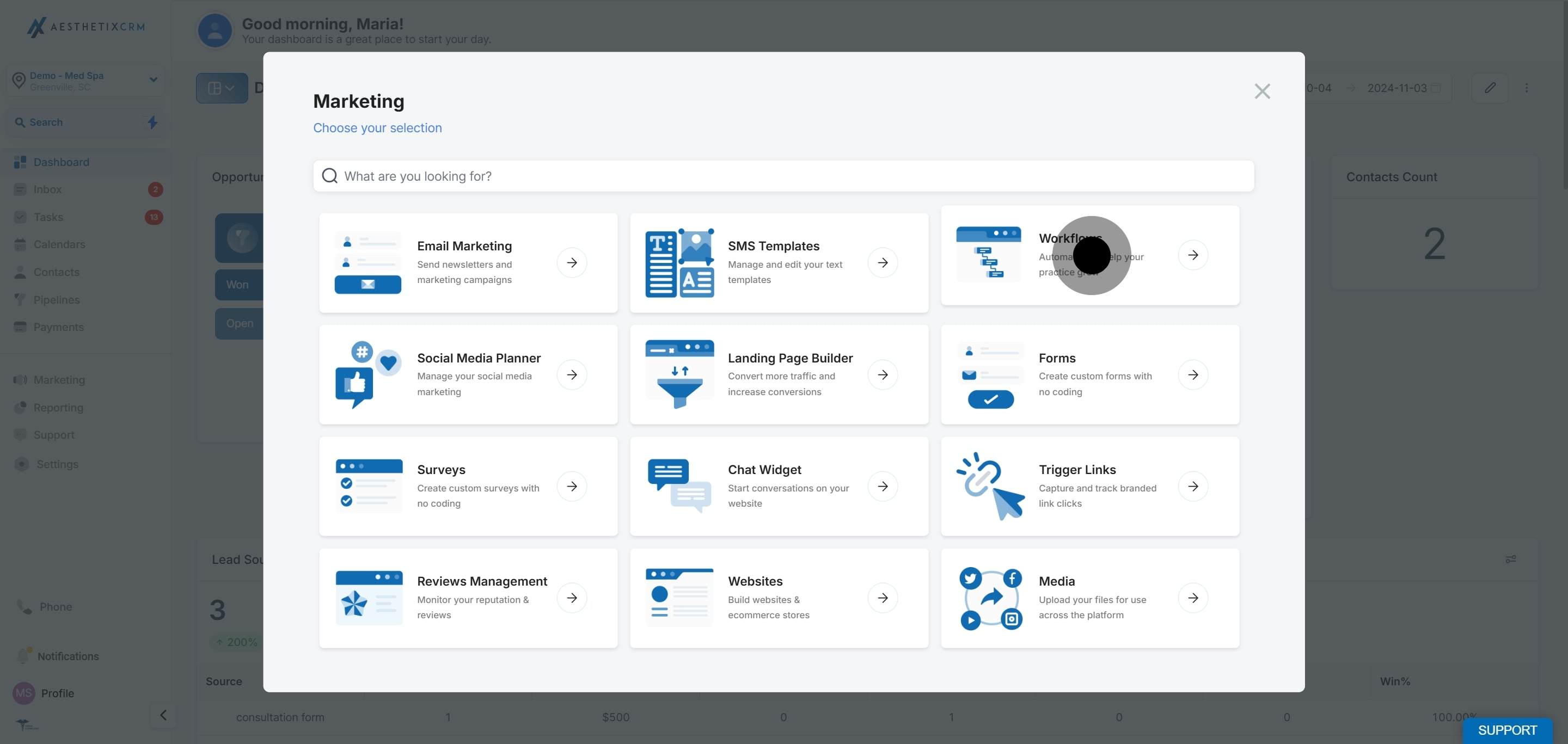The image size is (1568, 744).
Task: Open the dashboard layout dropdown button
Action: point(222,88)
